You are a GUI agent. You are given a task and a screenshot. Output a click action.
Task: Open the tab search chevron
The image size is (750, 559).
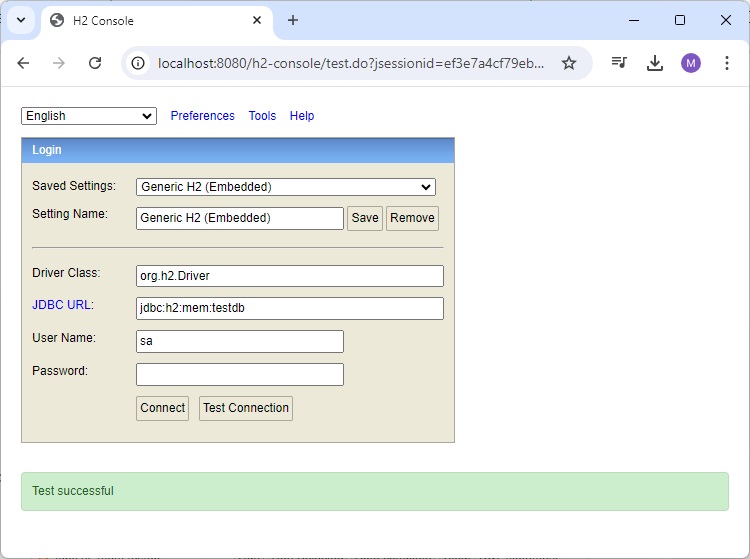[x=21, y=20]
